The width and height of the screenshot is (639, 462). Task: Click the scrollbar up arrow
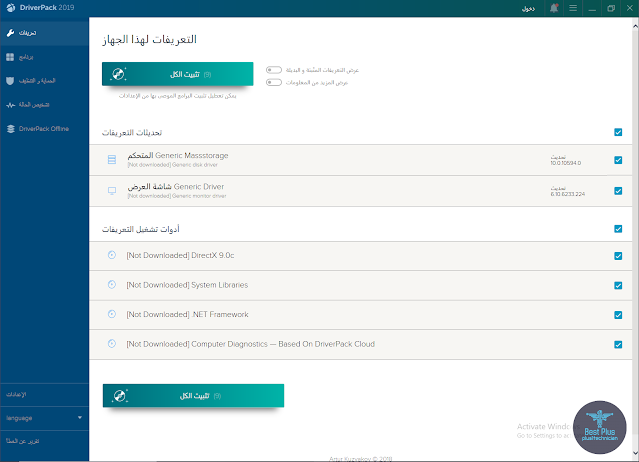(x=635, y=26)
